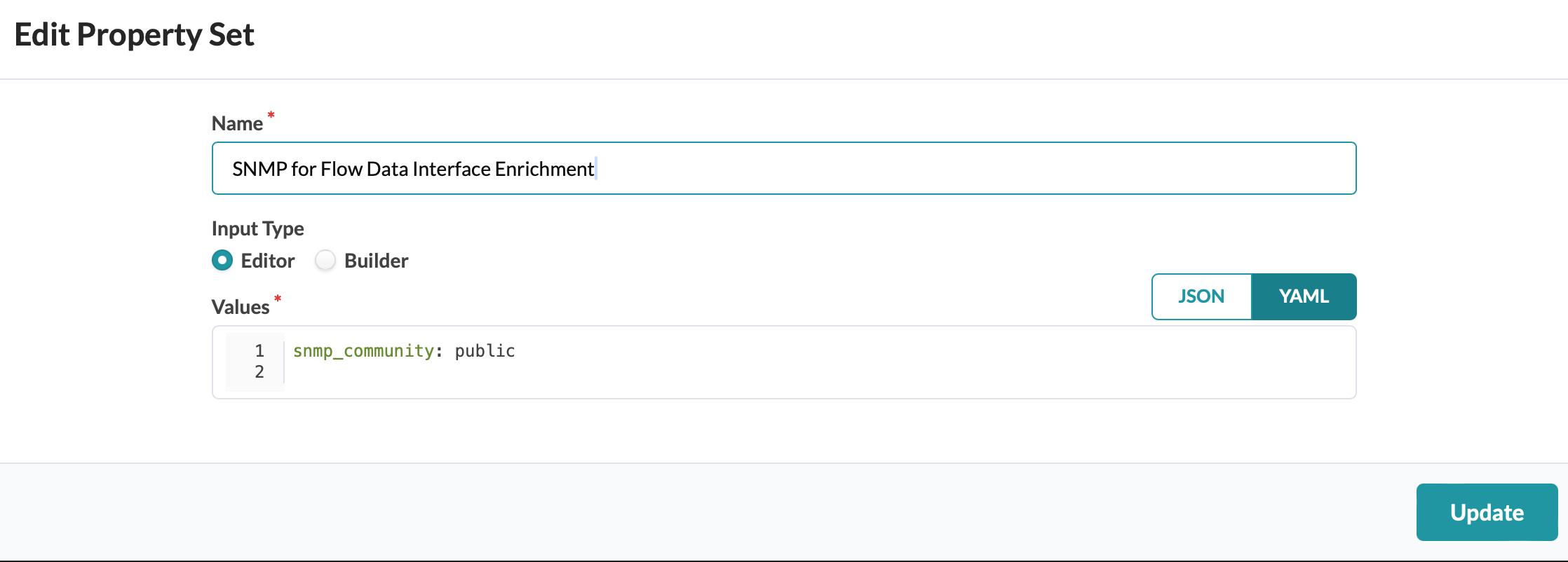
Task: Click the snmp_community key in the editor
Action: tap(363, 350)
